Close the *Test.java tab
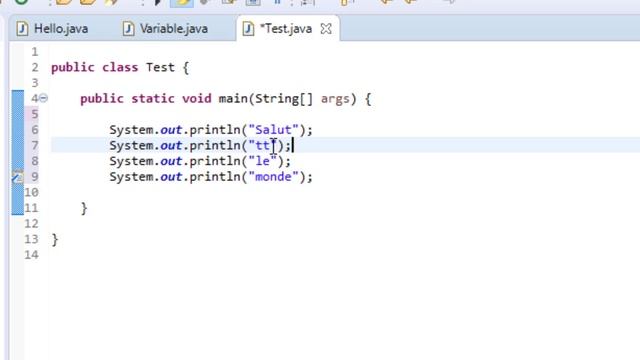Image resolution: width=640 pixels, height=360 pixels. pos(326,29)
